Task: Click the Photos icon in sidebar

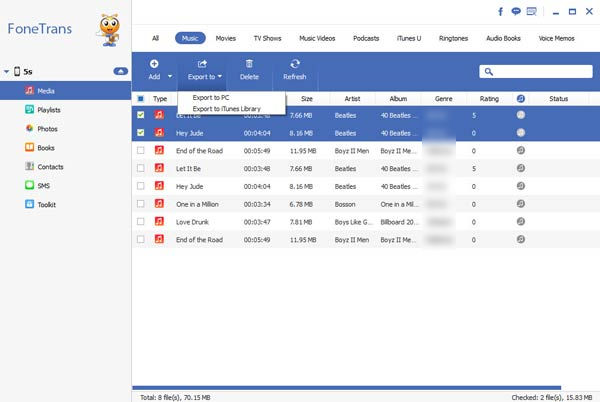Action: pyautogui.click(x=29, y=129)
